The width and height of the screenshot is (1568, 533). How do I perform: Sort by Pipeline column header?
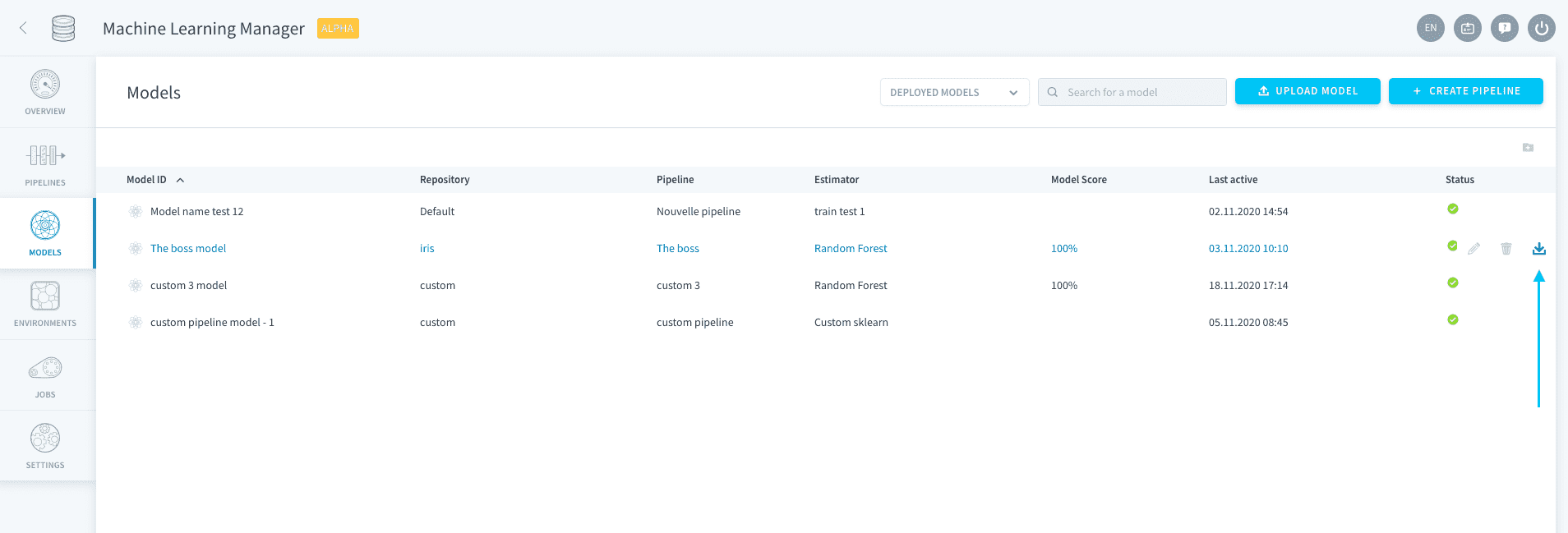pos(675,180)
